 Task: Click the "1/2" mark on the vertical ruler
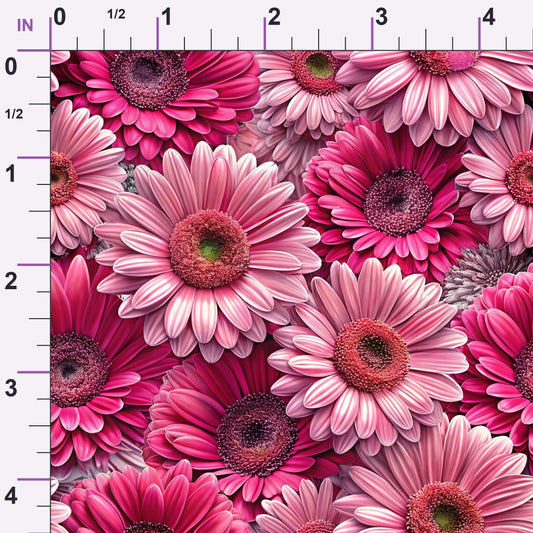click(x=14, y=114)
